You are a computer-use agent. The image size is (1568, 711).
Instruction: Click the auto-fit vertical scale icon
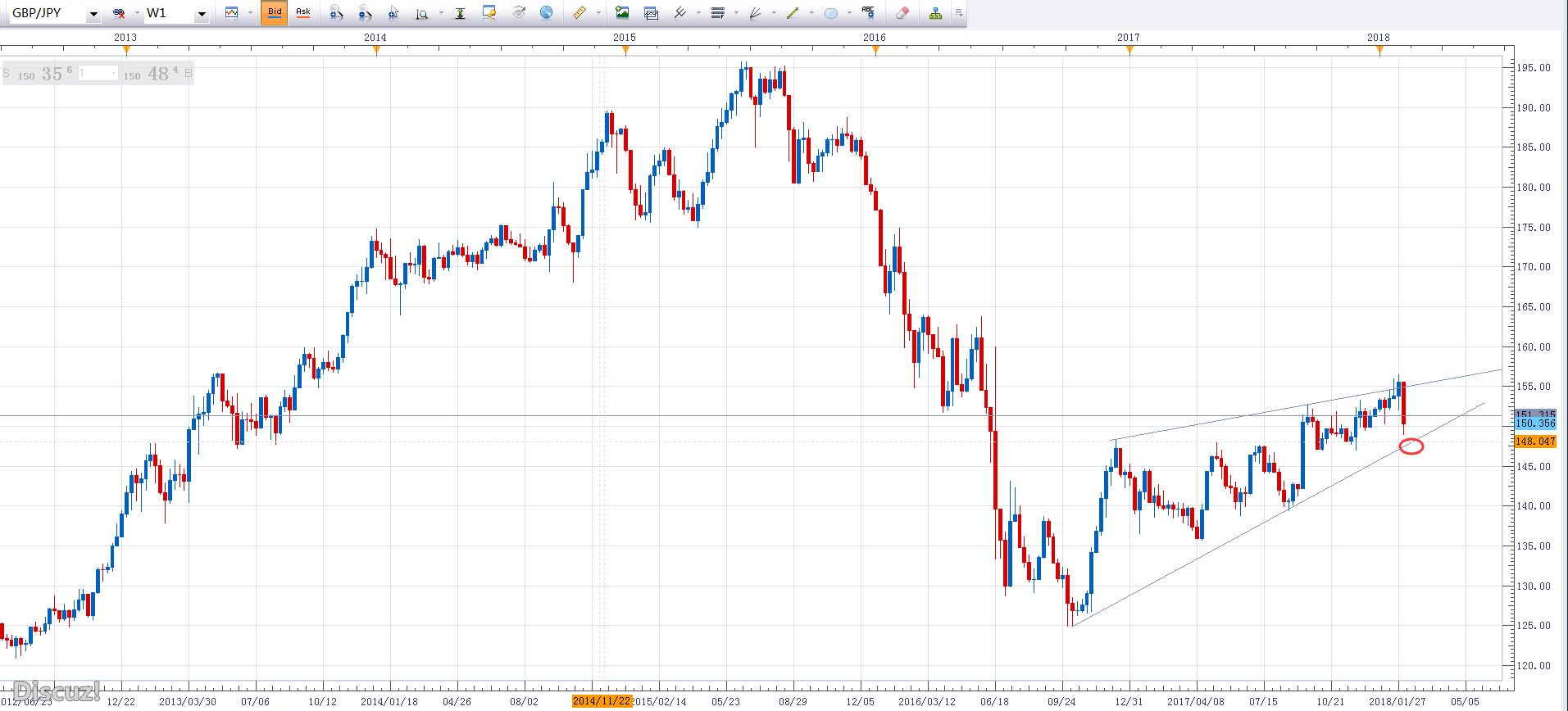[x=461, y=13]
